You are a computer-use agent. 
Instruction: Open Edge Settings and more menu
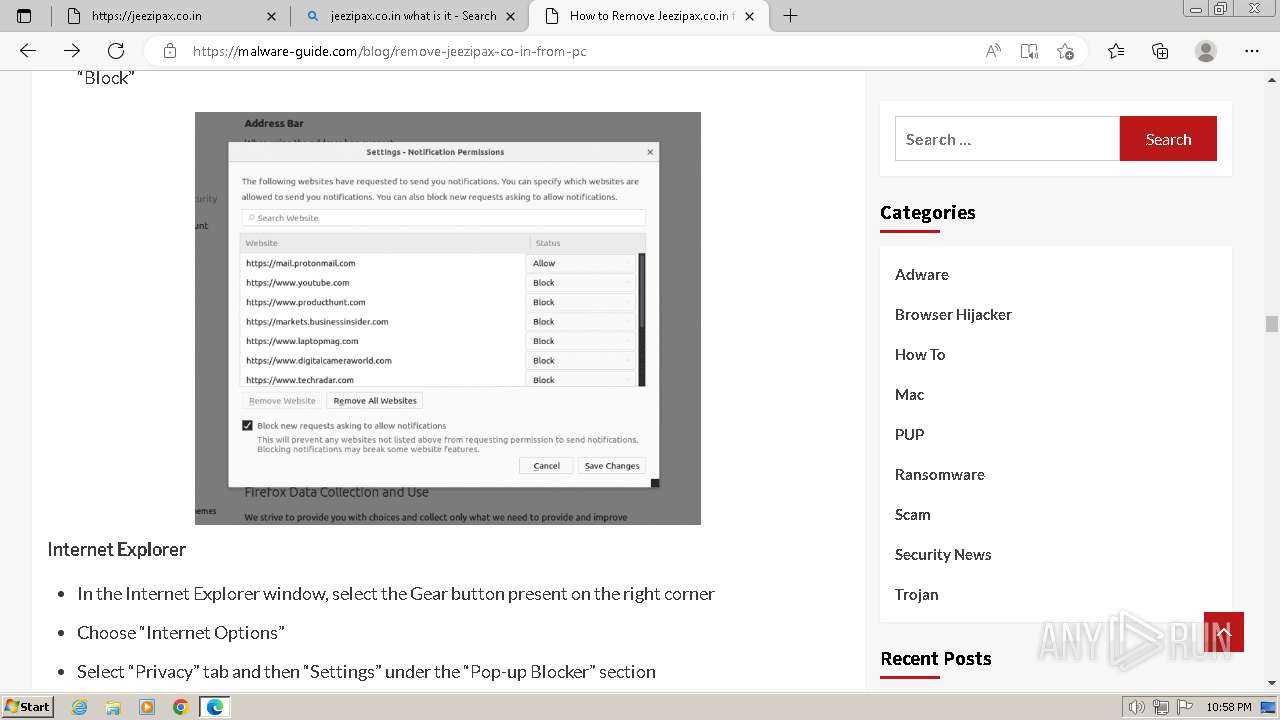(x=1252, y=51)
